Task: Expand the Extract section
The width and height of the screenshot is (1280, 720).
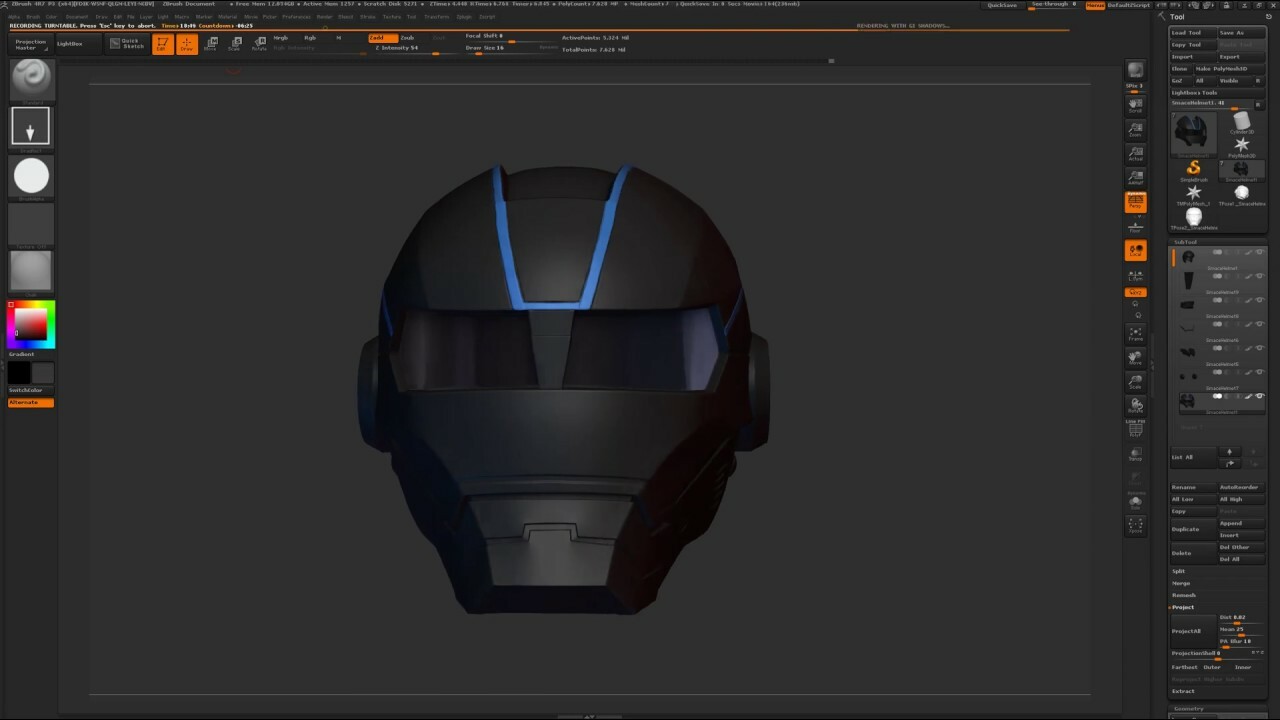Action: point(1183,691)
